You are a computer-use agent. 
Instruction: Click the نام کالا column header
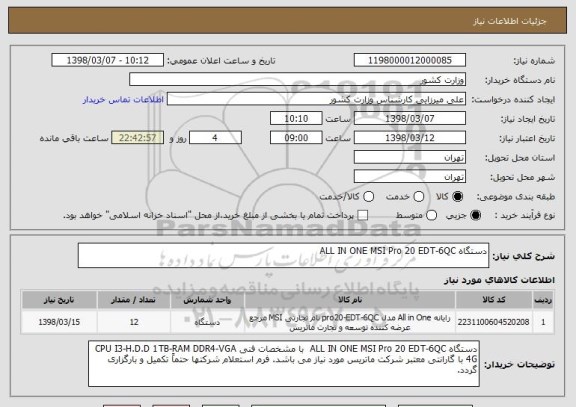(x=350, y=300)
